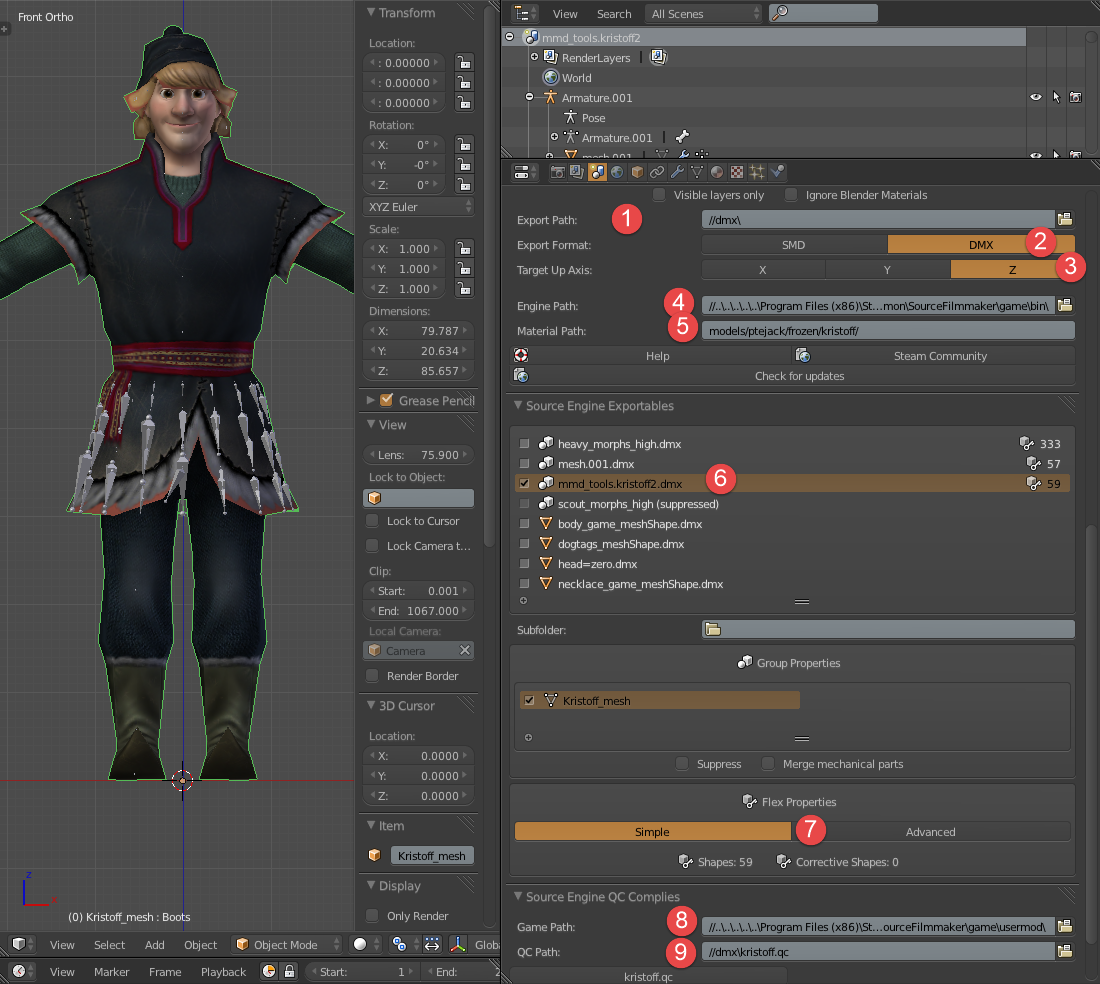The height and width of the screenshot is (984, 1100).
Task: Click the Check for updates button
Action: 798,376
